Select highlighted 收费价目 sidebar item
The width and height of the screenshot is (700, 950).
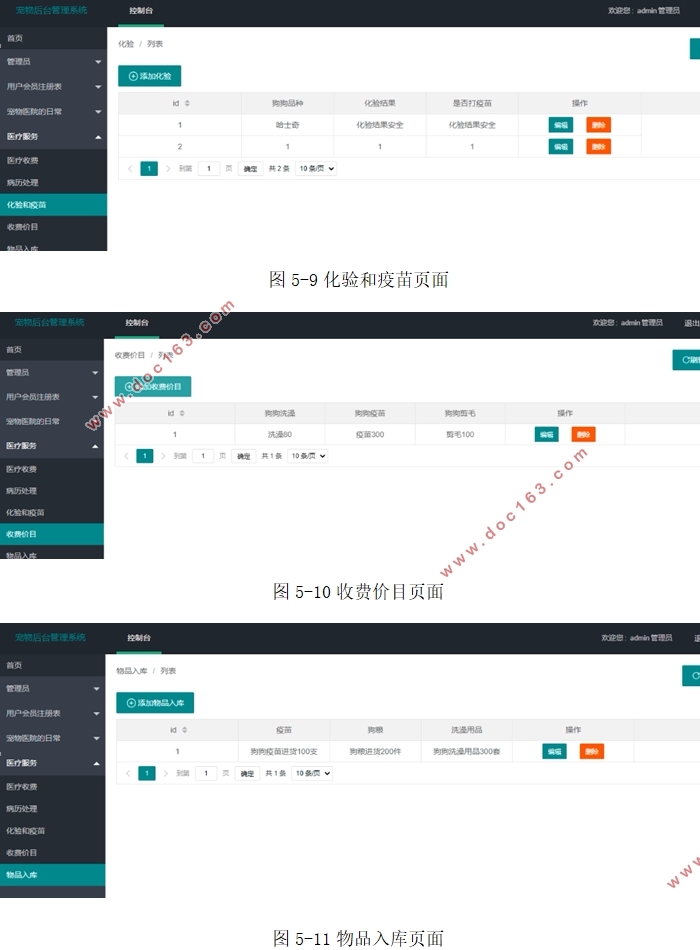[x=52, y=534]
